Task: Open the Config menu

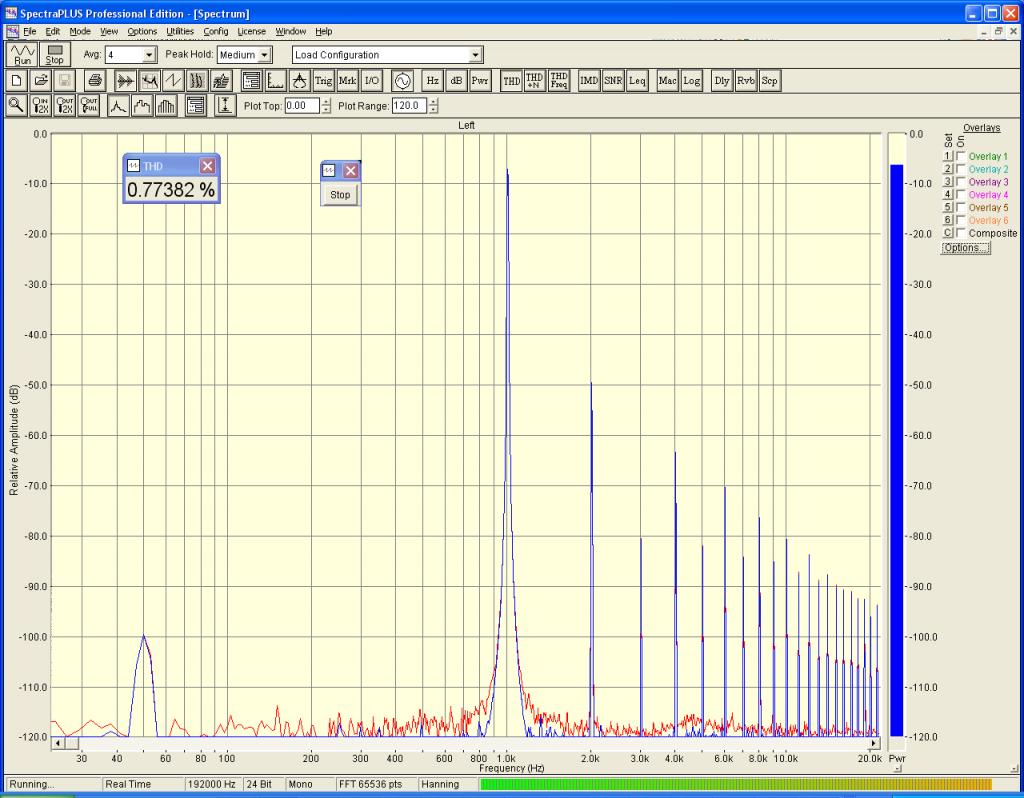Action: pyautogui.click(x=216, y=32)
